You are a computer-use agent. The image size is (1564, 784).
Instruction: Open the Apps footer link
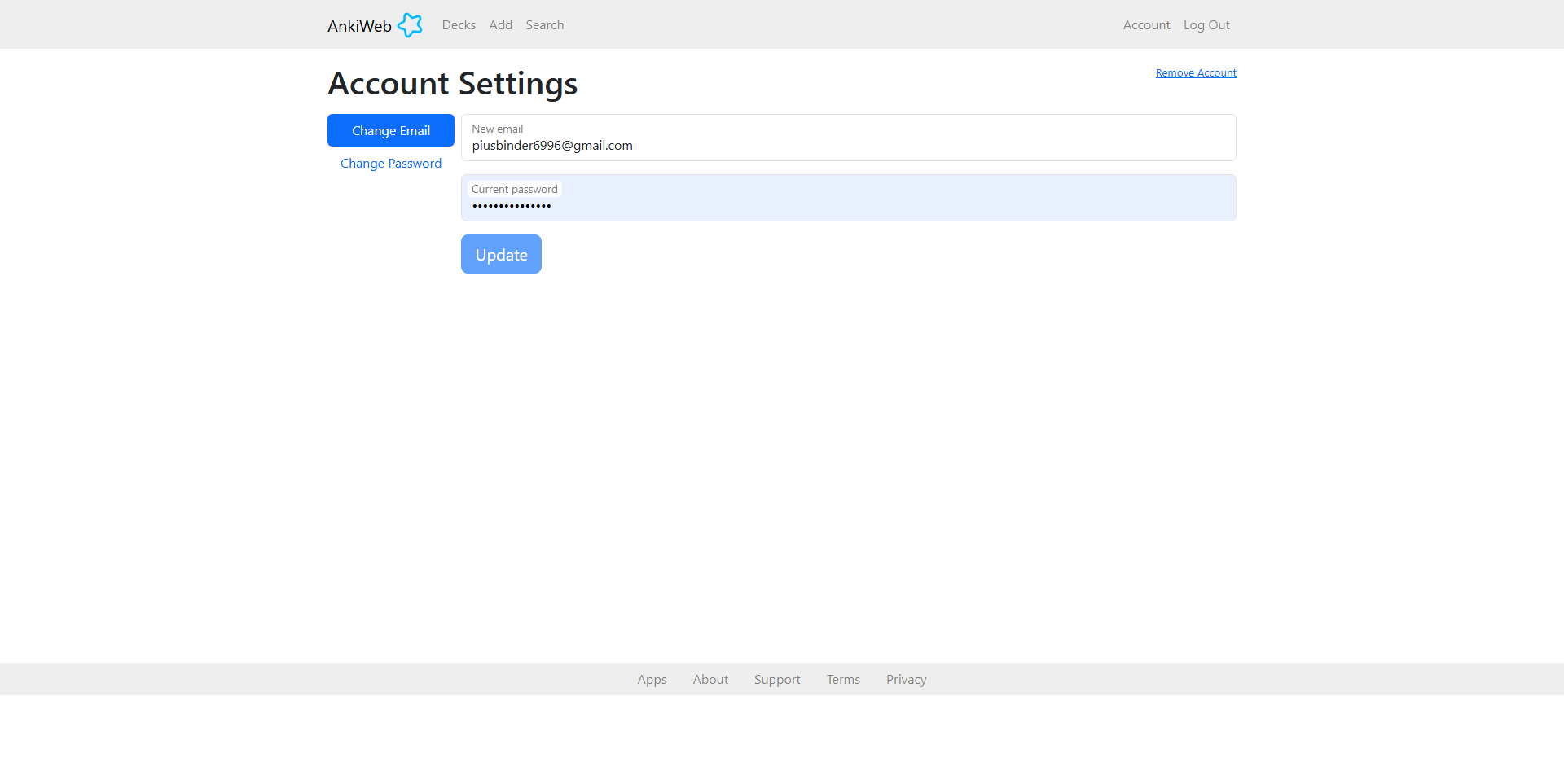652,680
